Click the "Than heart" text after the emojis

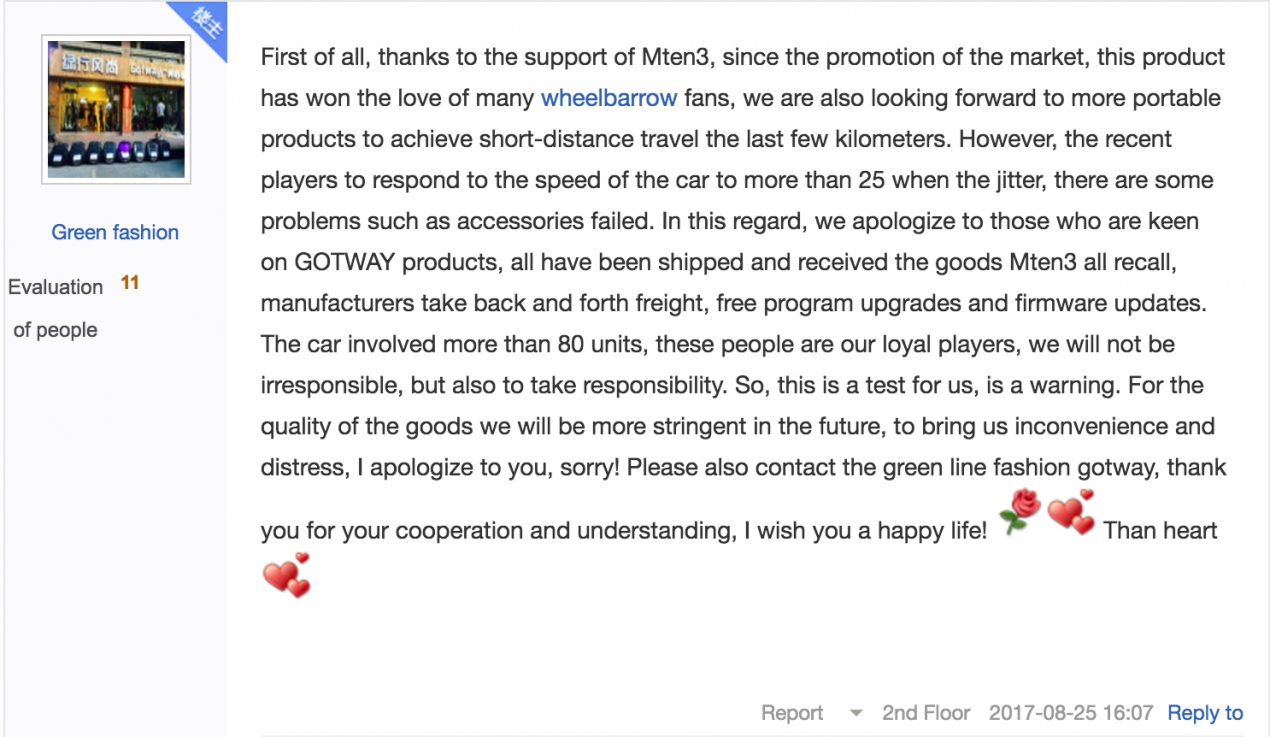point(1160,530)
